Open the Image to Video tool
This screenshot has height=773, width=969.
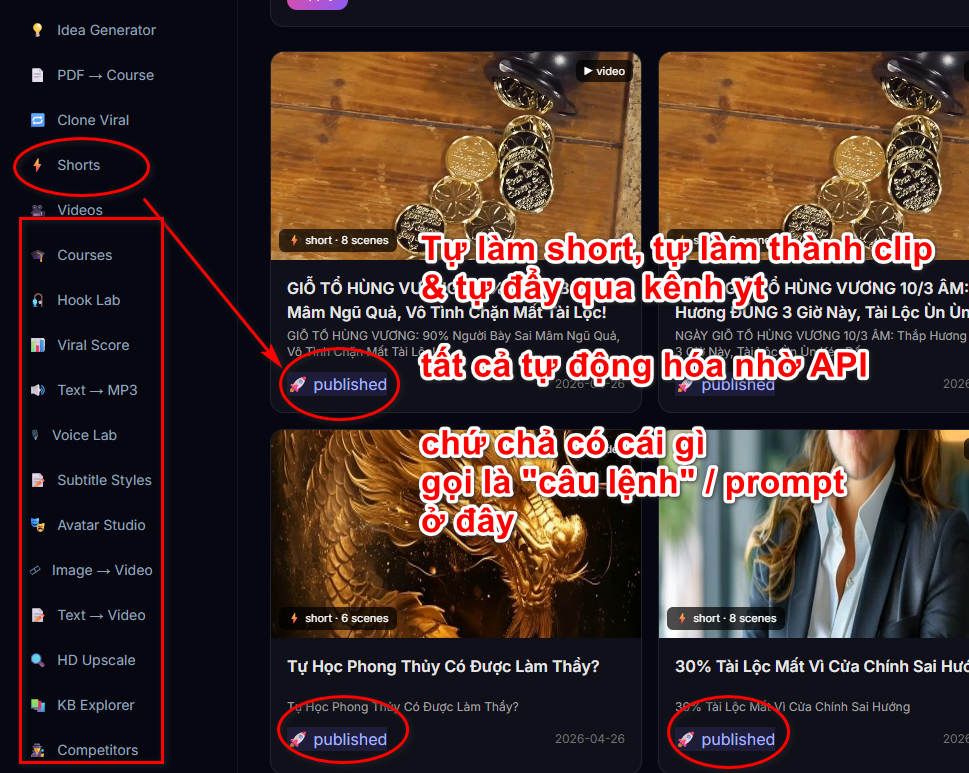coord(102,570)
